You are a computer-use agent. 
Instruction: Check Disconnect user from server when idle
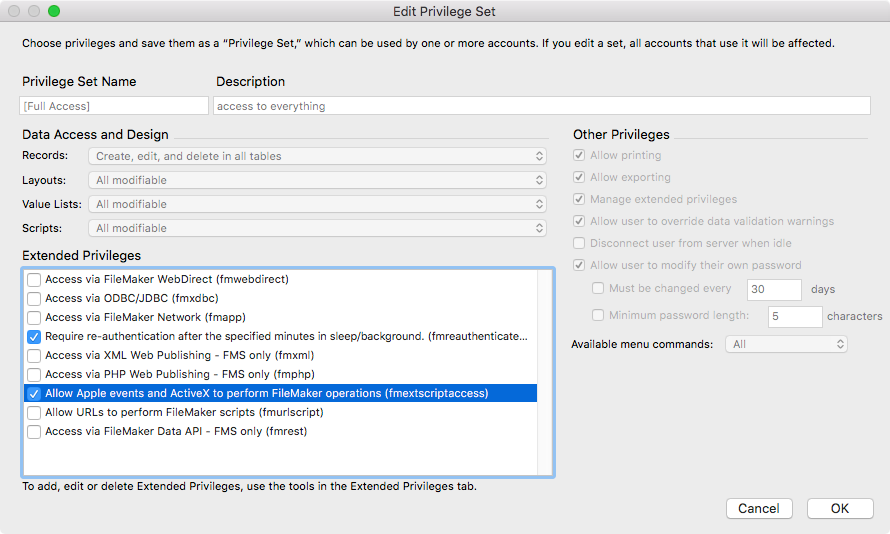(x=579, y=243)
